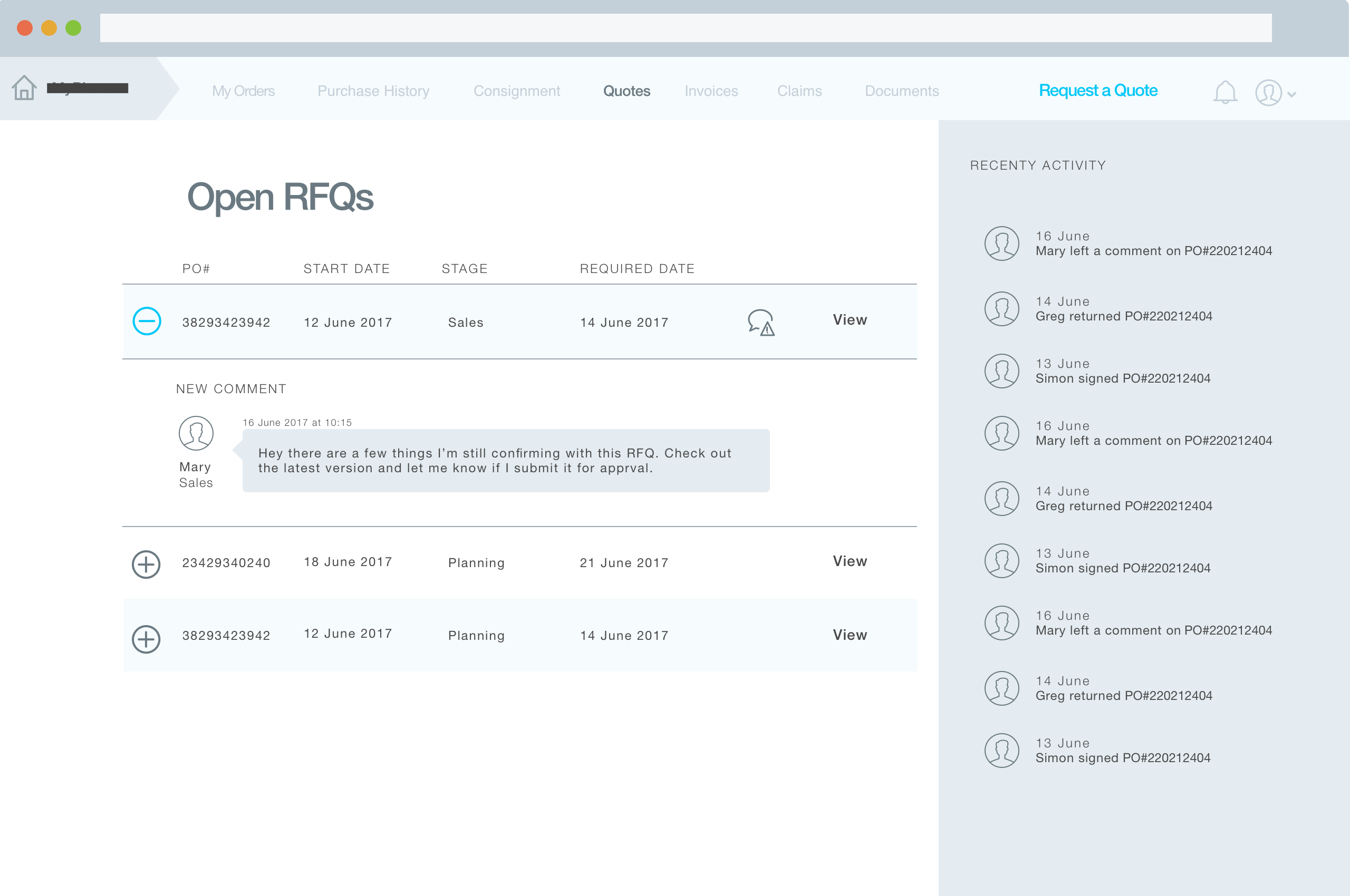Viewport: 1350px width, 896px height.
Task: Switch to the Invoices tab
Action: [x=711, y=91]
